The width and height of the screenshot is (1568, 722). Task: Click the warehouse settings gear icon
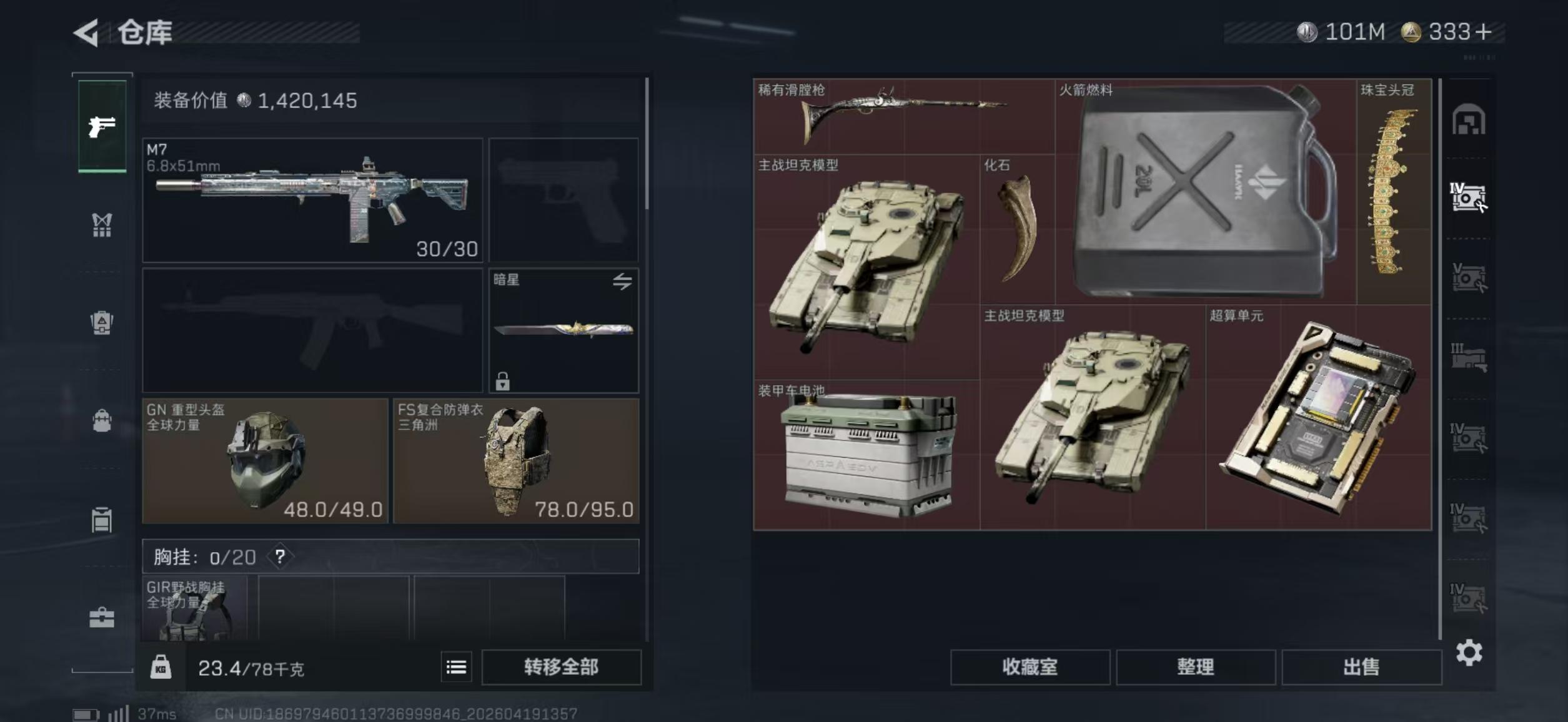pyautogui.click(x=1469, y=653)
